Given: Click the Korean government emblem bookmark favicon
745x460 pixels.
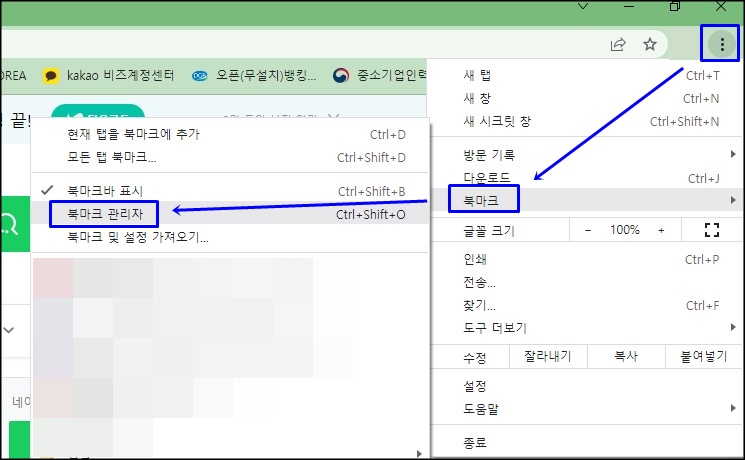Looking at the screenshot, I should pyautogui.click(x=341, y=76).
